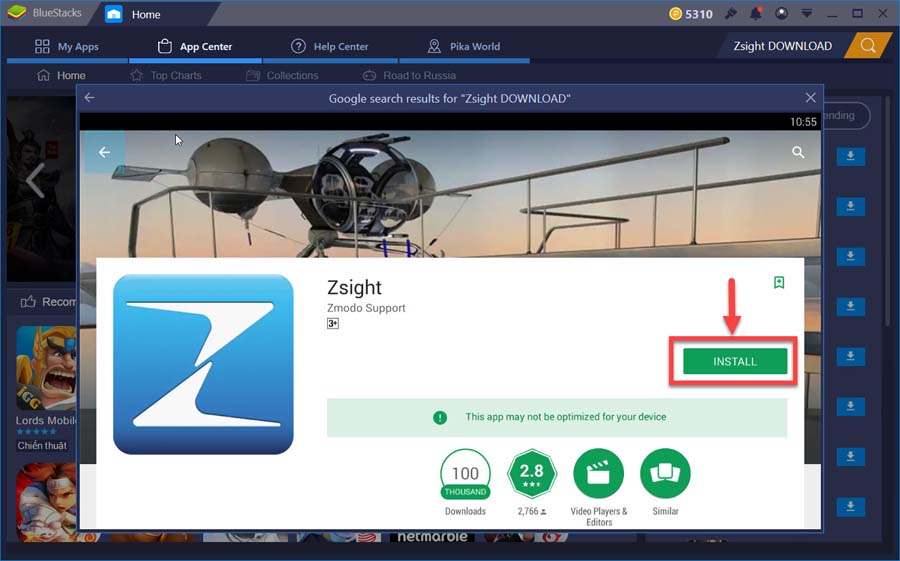900x561 pixels.
Task: Click the Zsight app icon
Action: click(x=203, y=364)
